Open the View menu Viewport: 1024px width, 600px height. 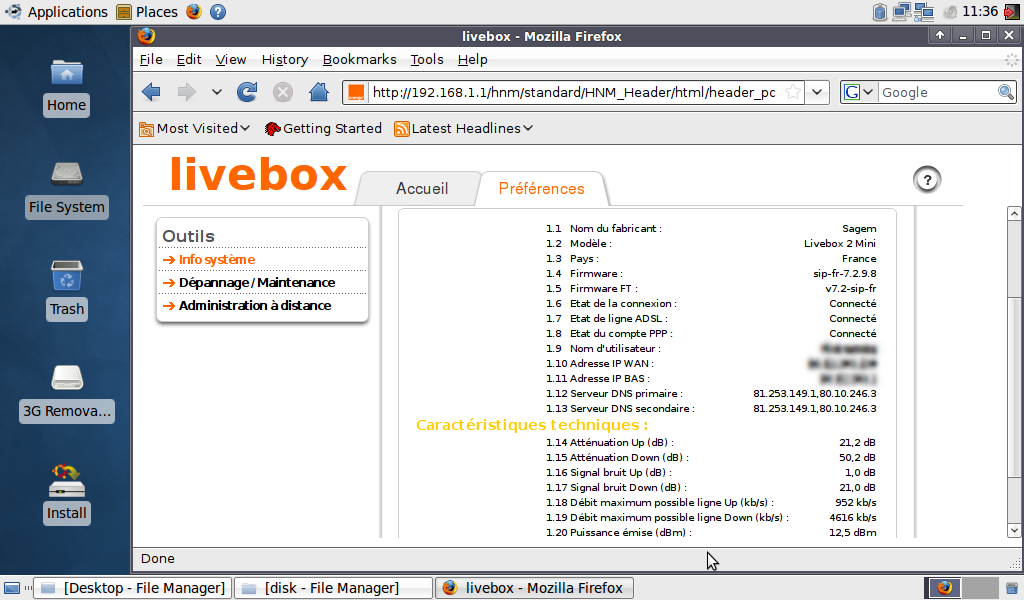(x=231, y=59)
